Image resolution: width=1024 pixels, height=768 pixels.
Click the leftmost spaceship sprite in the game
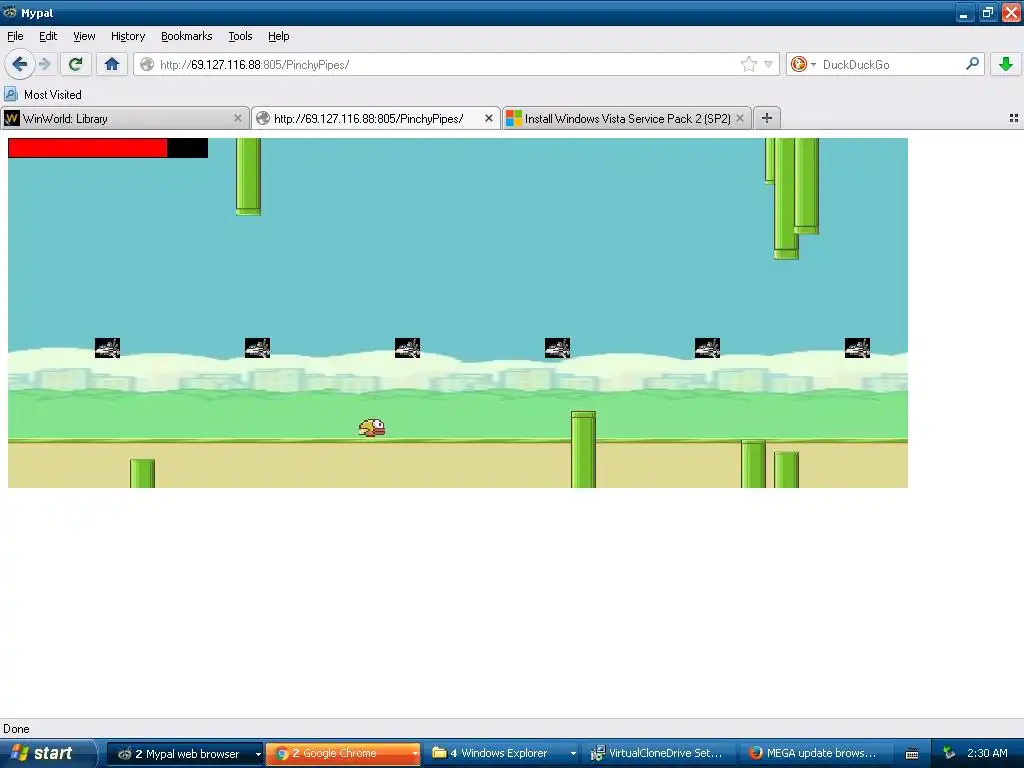[x=107, y=347]
